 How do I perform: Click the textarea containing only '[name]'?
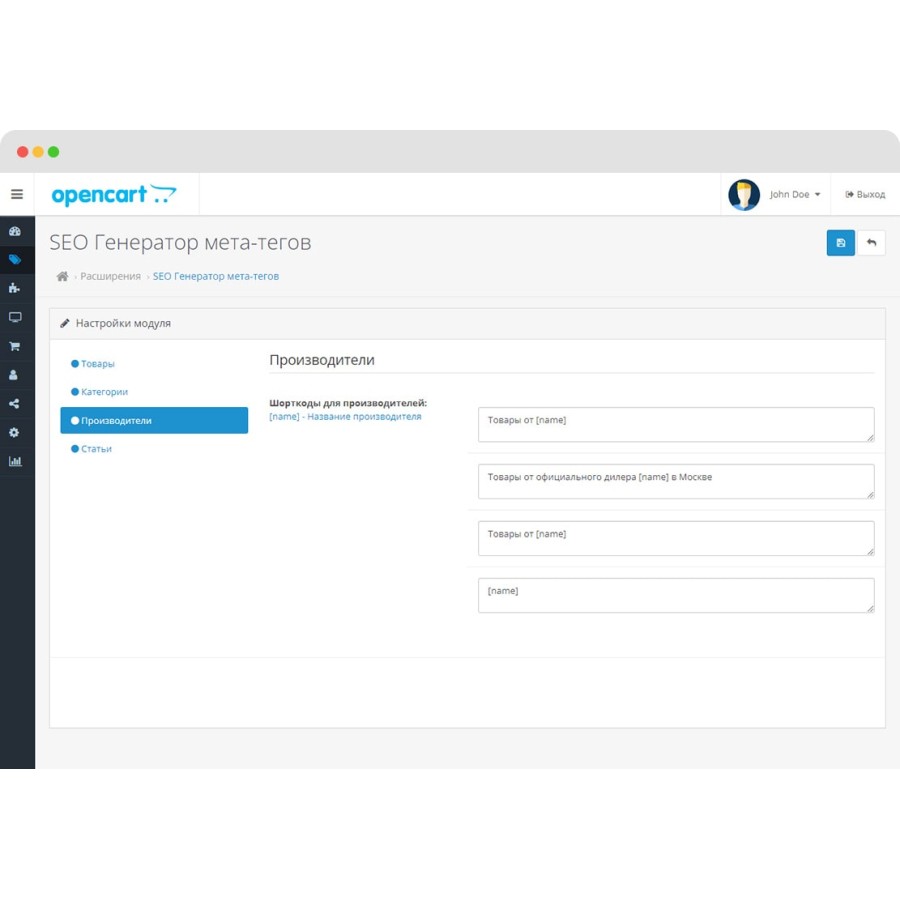click(676, 595)
